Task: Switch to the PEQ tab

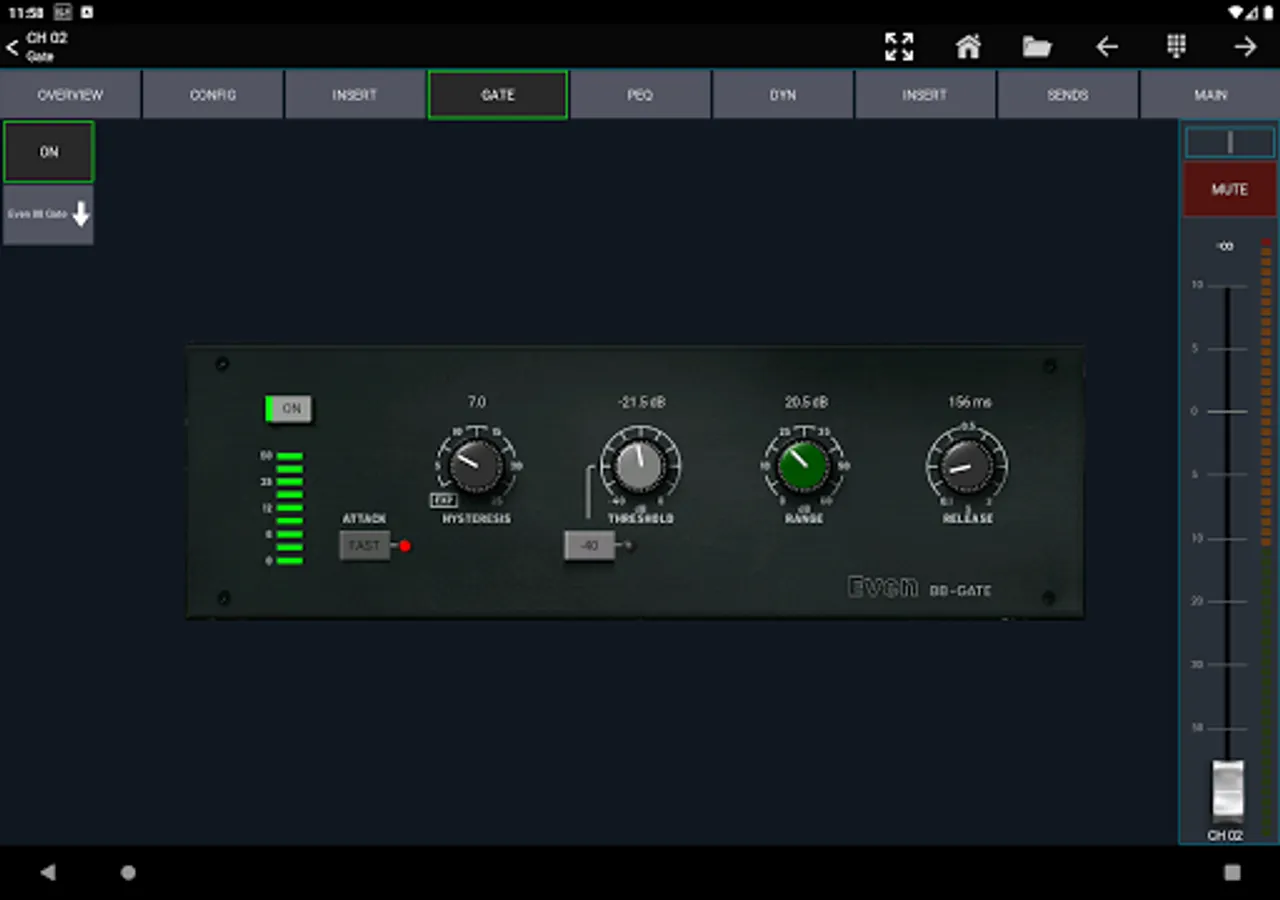Action: tap(640, 95)
